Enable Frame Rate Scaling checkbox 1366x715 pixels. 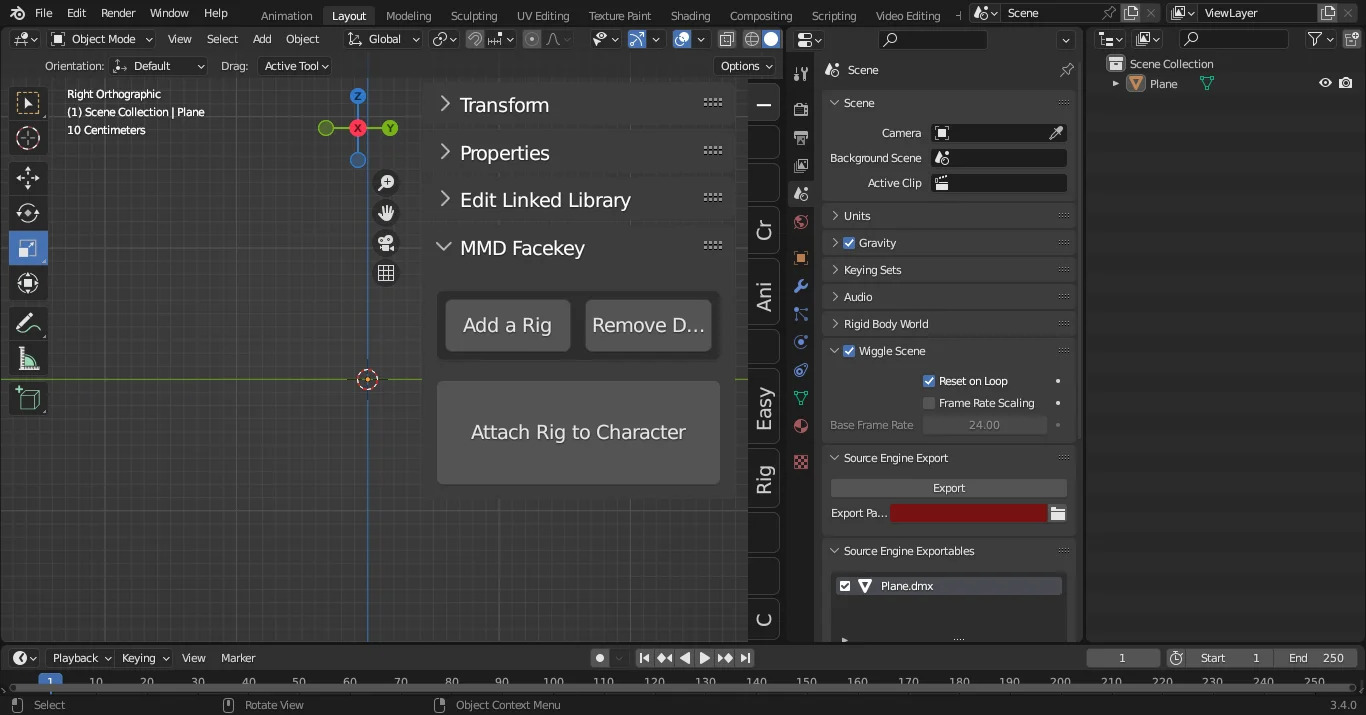tap(929, 403)
